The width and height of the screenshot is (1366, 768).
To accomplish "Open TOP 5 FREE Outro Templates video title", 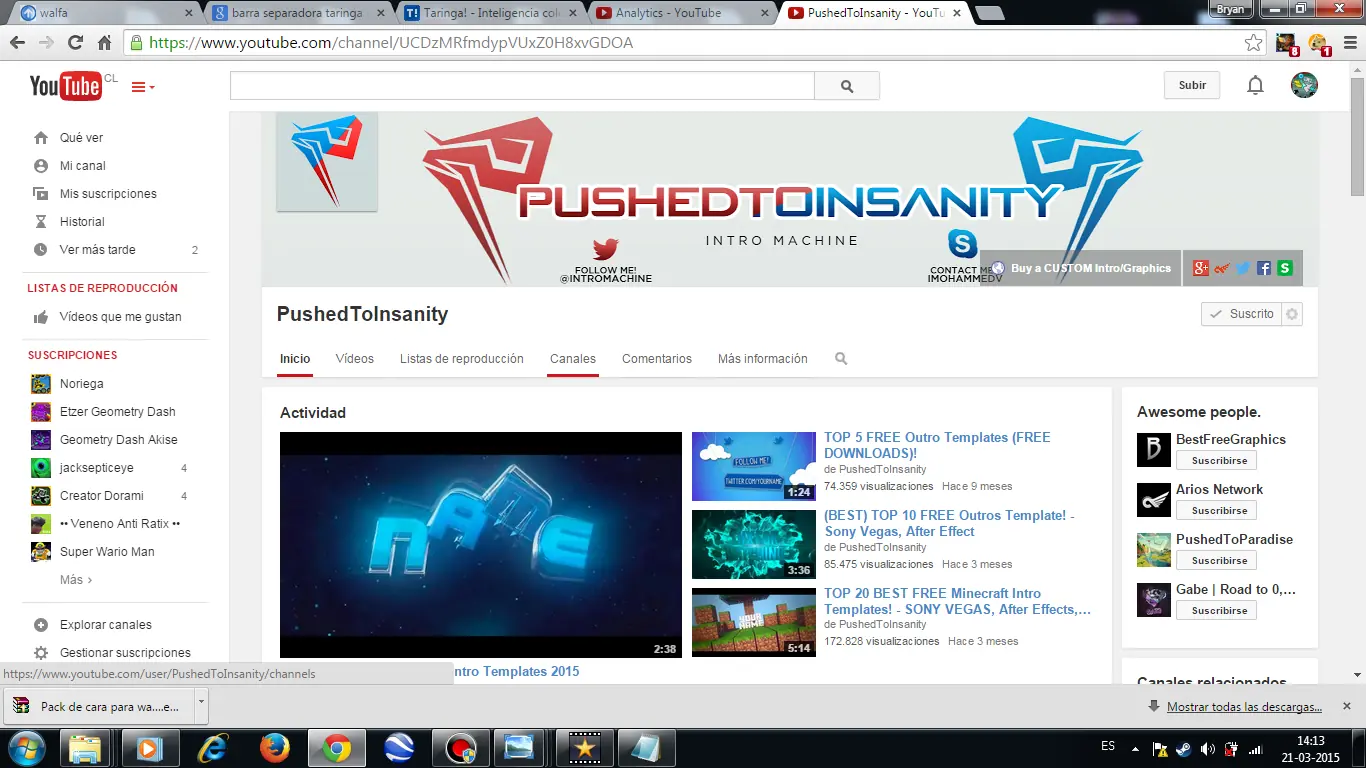I will (937, 446).
